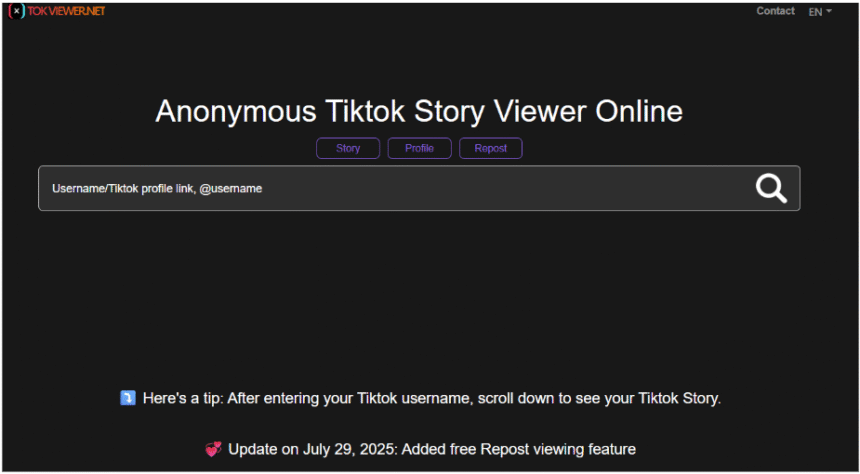Screen dimensions: 860x474
Task: Click the pink heart update emoji
Action: pyautogui.click(x=213, y=449)
